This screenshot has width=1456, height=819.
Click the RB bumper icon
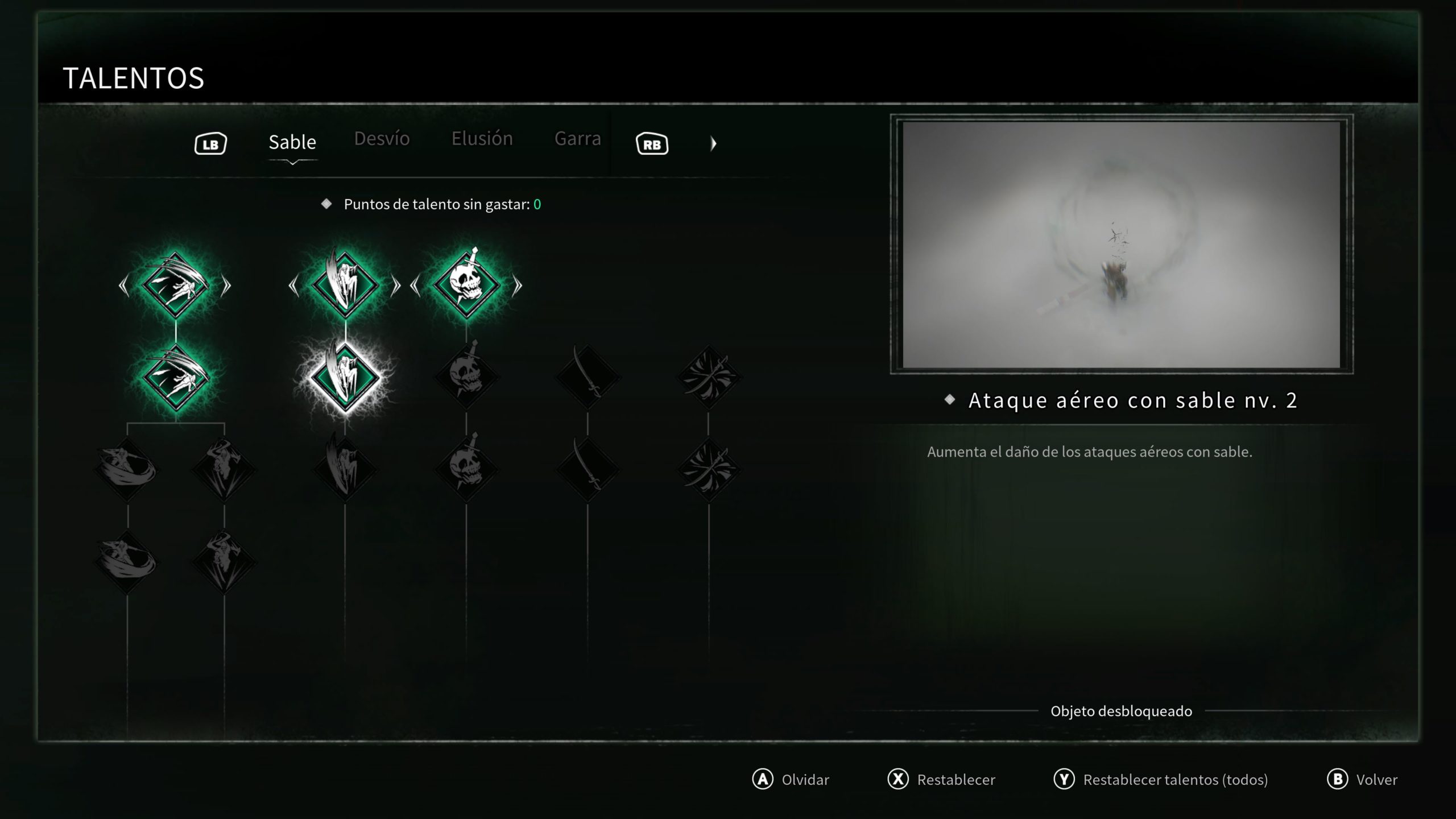tap(652, 144)
